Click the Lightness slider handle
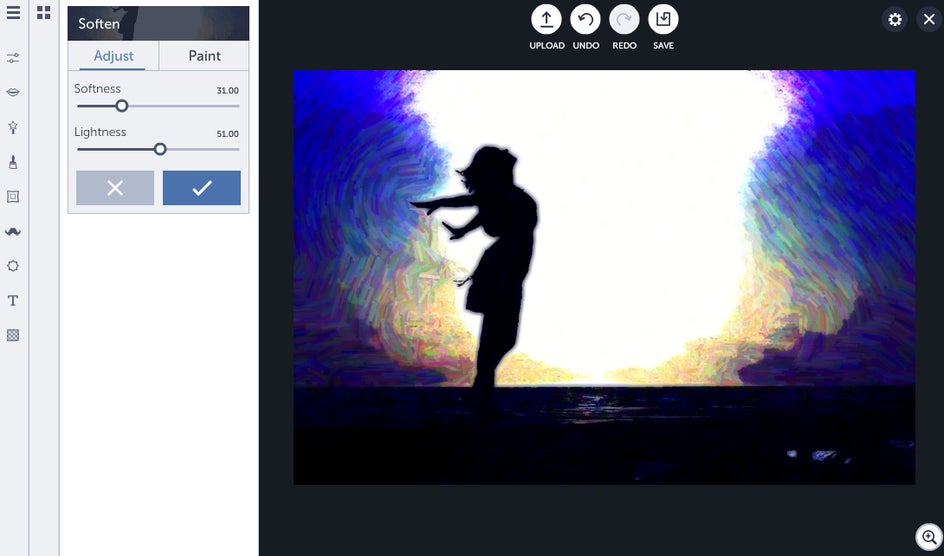944x556 pixels. (160, 149)
